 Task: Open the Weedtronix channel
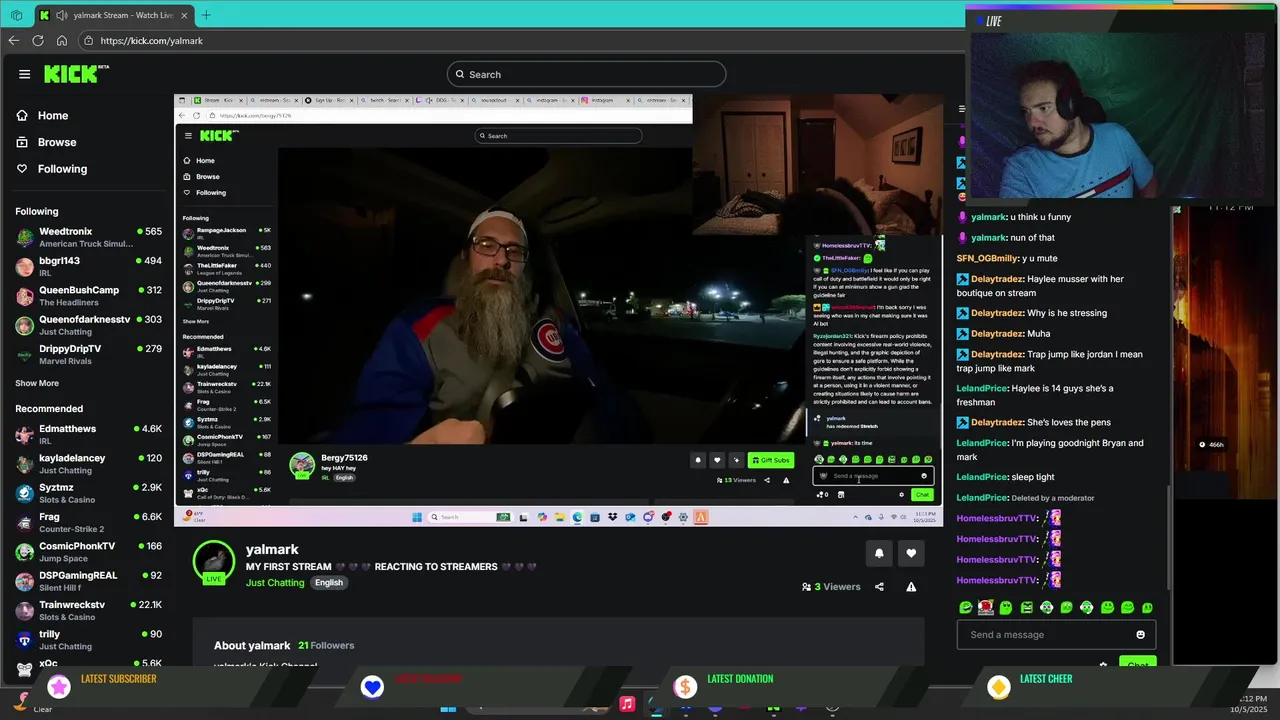click(x=88, y=237)
